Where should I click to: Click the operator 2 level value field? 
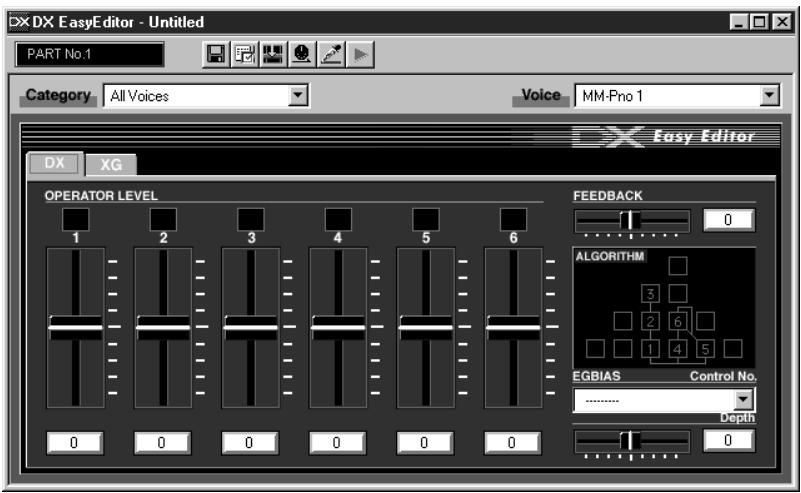pyautogui.click(x=162, y=442)
